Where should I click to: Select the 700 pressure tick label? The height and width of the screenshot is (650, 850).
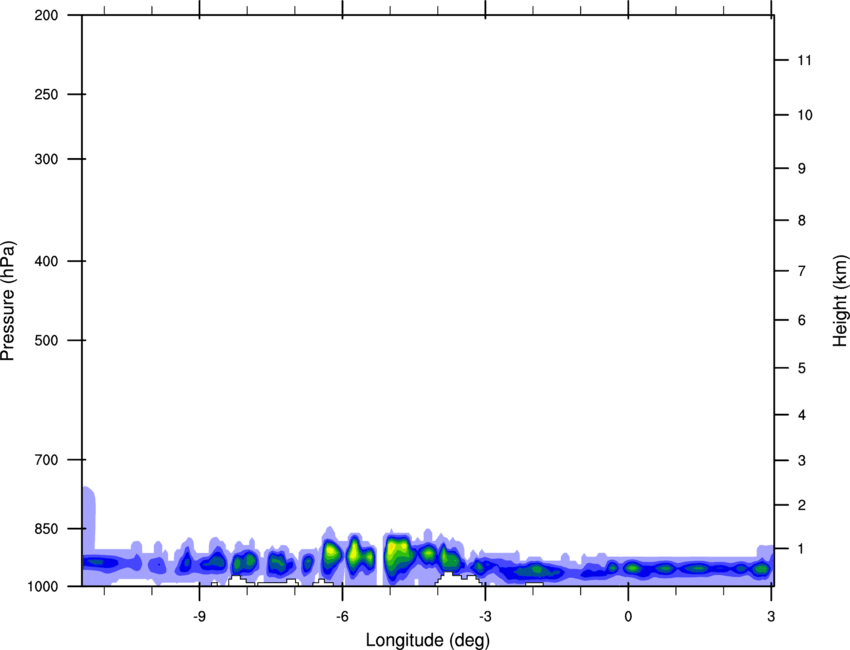pos(47,460)
